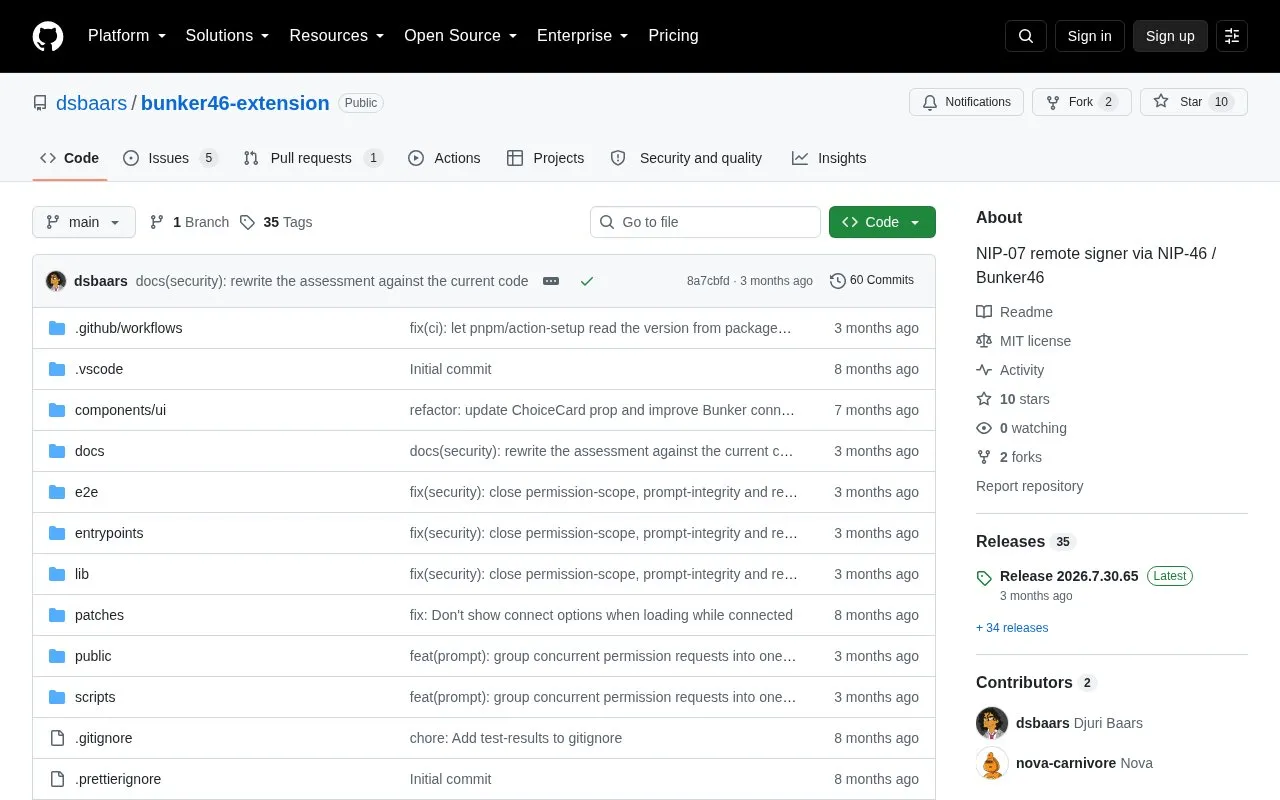Open the Security and quality tab
Screen dimensions: 1280x800
pyautogui.click(x=686, y=158)
